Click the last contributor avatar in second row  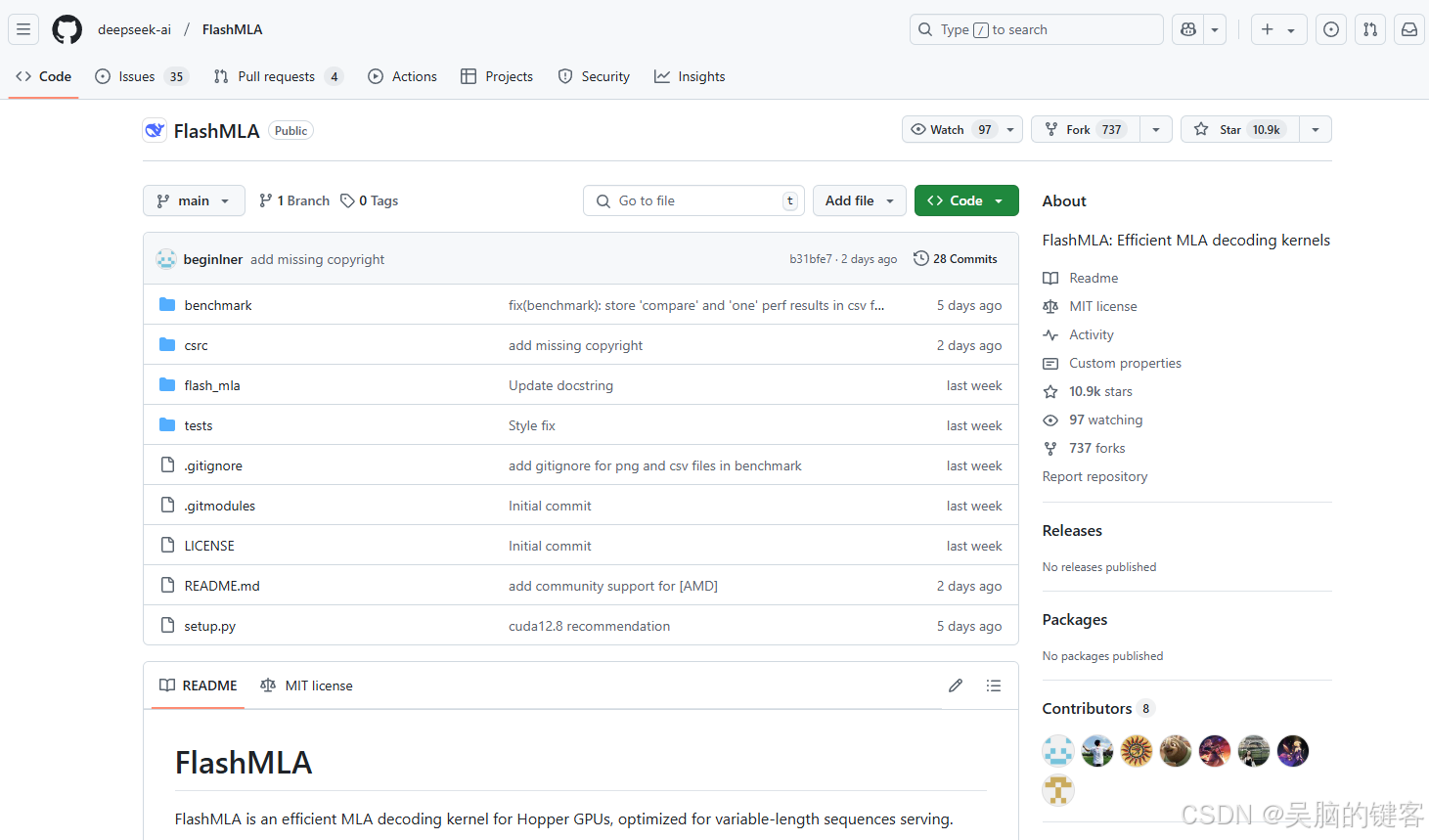click(1058, 790)
